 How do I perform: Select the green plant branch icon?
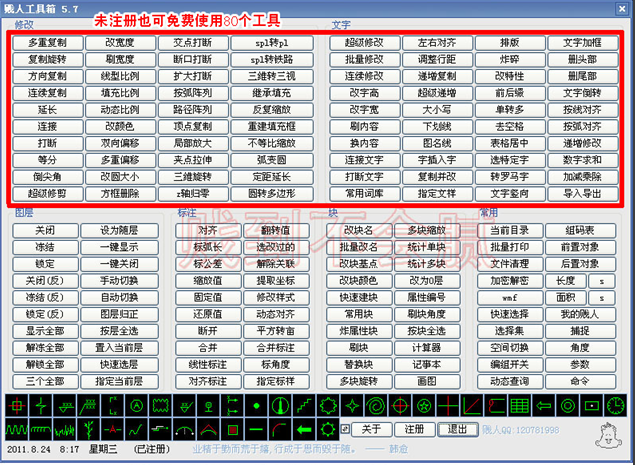[88, 429]
